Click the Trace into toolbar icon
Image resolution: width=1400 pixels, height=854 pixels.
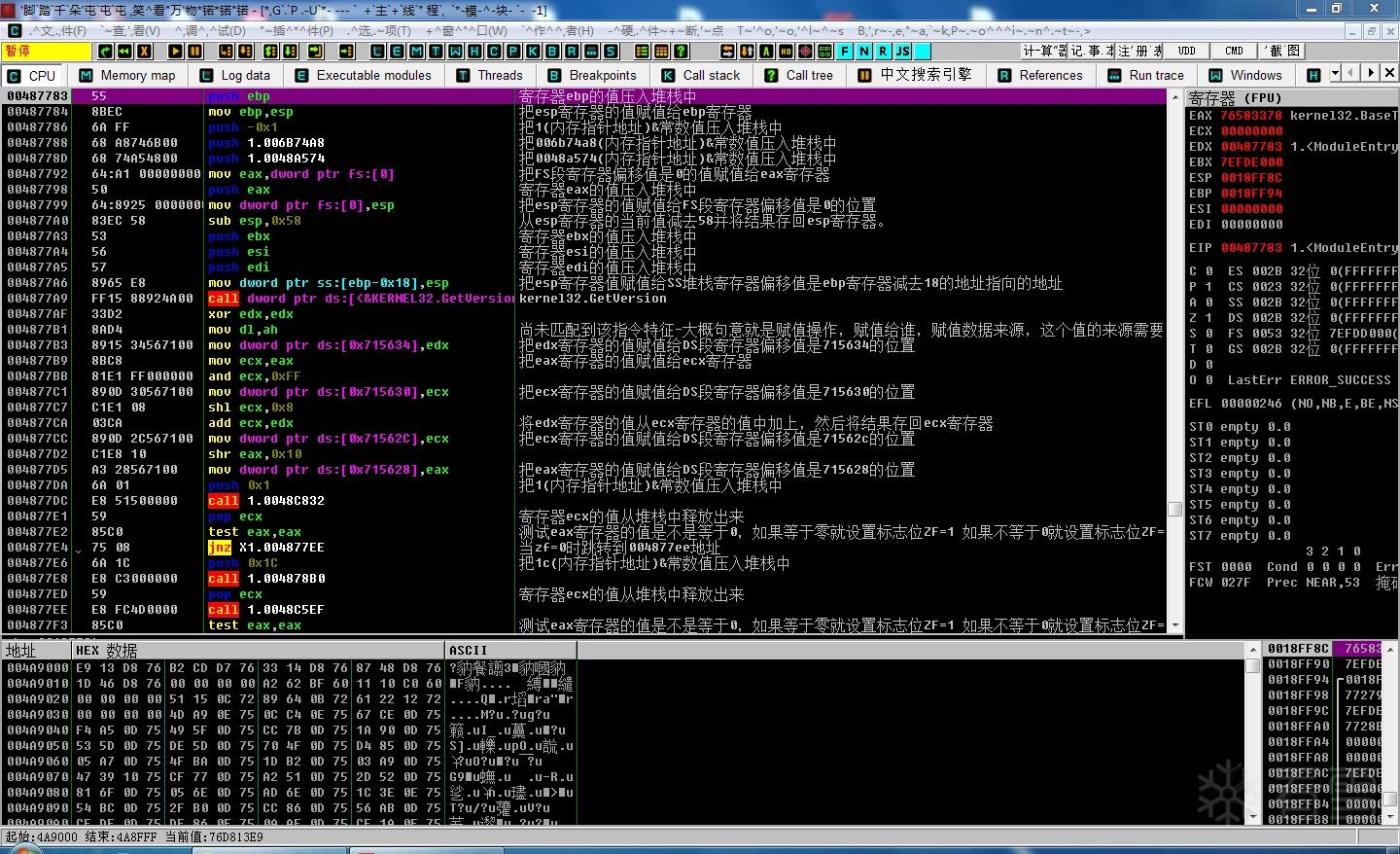click(269, 51)
